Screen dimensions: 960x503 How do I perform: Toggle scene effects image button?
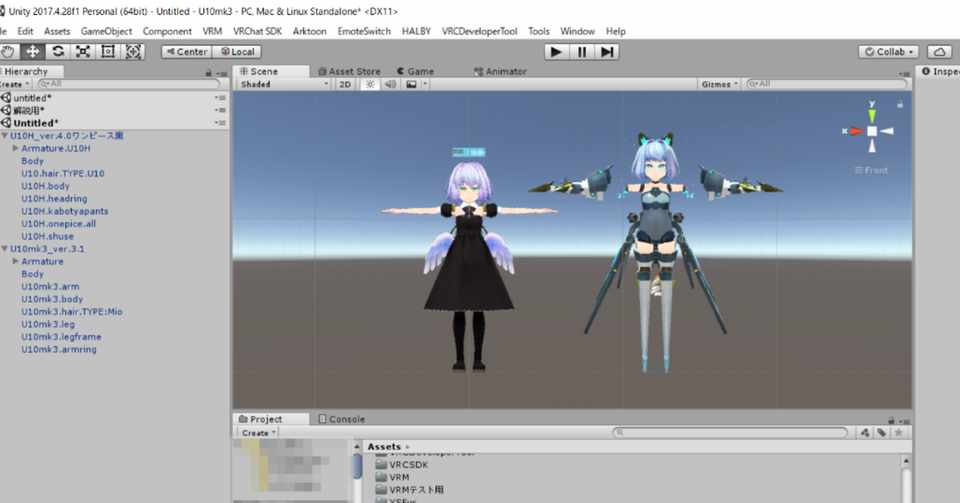[411, 84]
